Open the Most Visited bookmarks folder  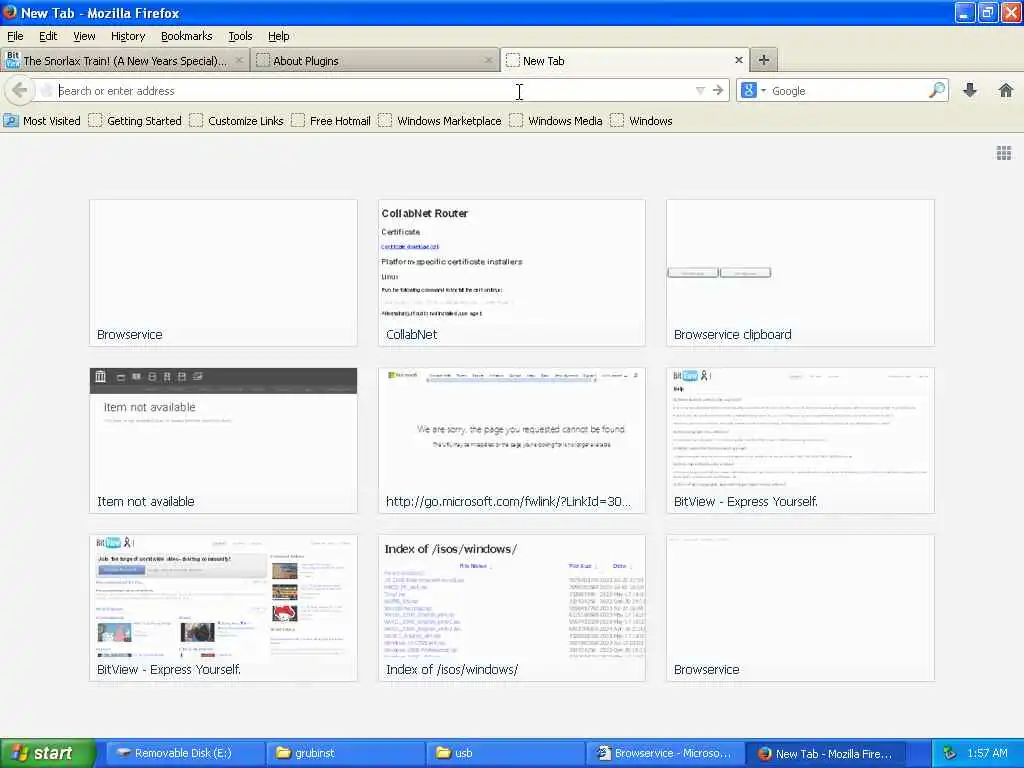tap(42, 121)
